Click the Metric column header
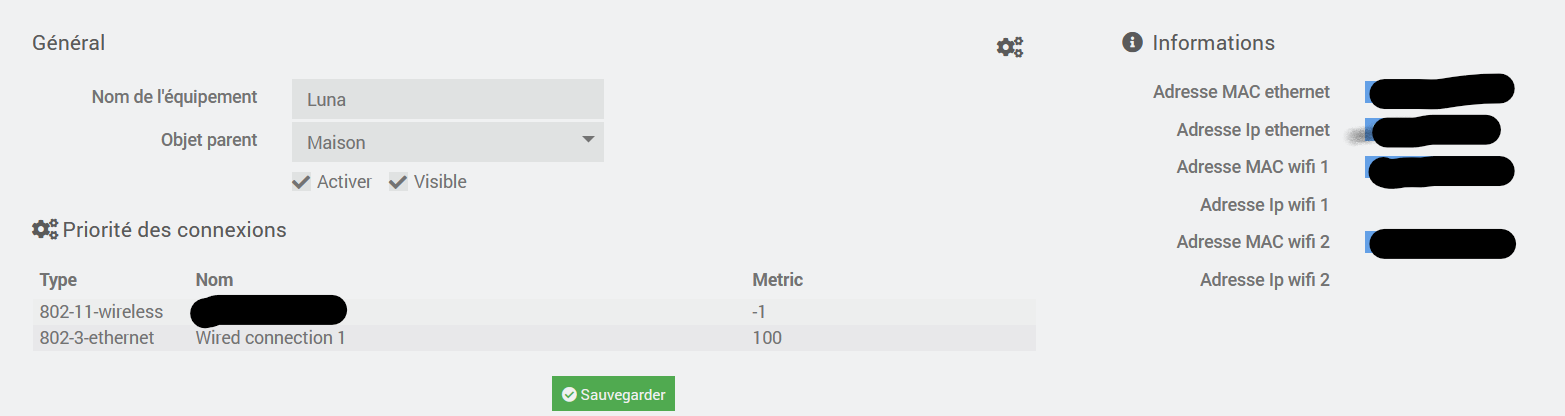The width and height of the screenshot is (1565, 416). [x=777, y=280]
